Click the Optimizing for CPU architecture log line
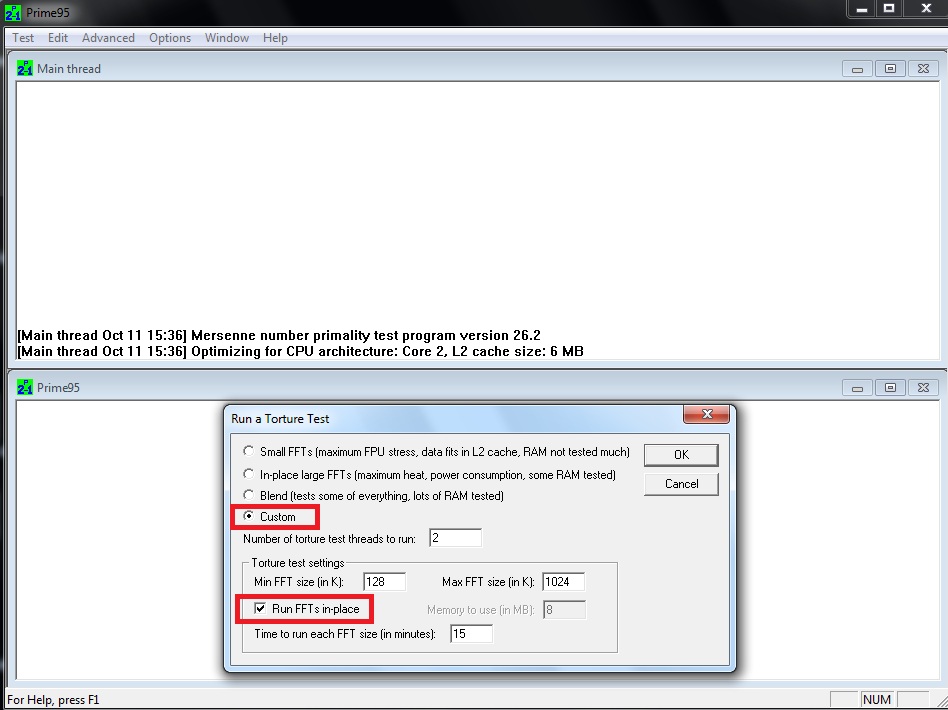Viewport: 948px width, 710px height. [300, 351]
